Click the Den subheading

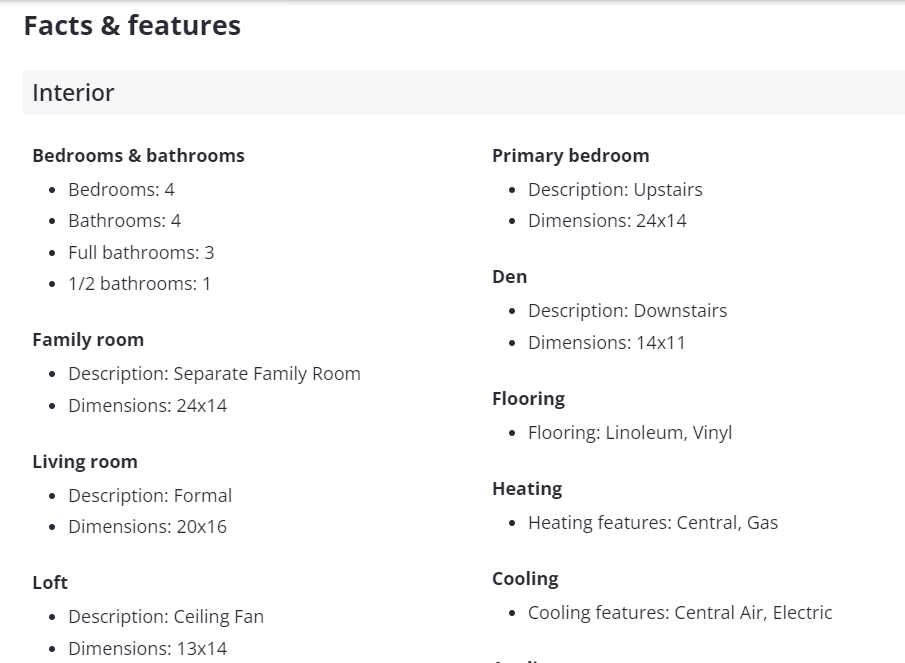pos(509,276)
